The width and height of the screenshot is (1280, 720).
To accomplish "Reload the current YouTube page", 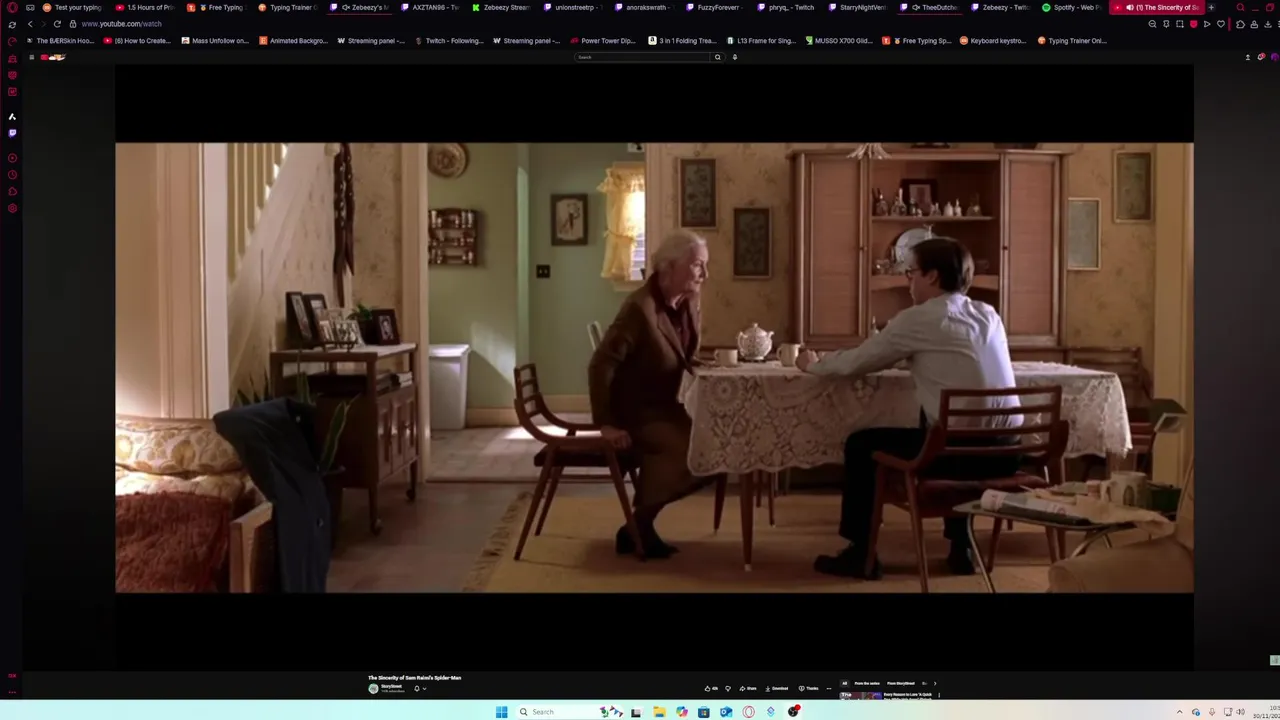I will (x=57, y=24).
